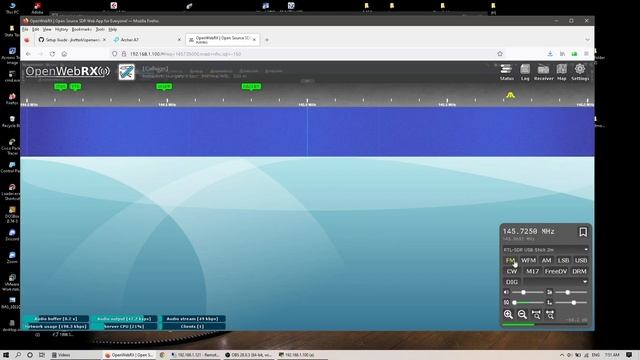This screenshot has width=640, height=360.
Task: Open the Firefox Help menu
Action: (x=113, y=29)
